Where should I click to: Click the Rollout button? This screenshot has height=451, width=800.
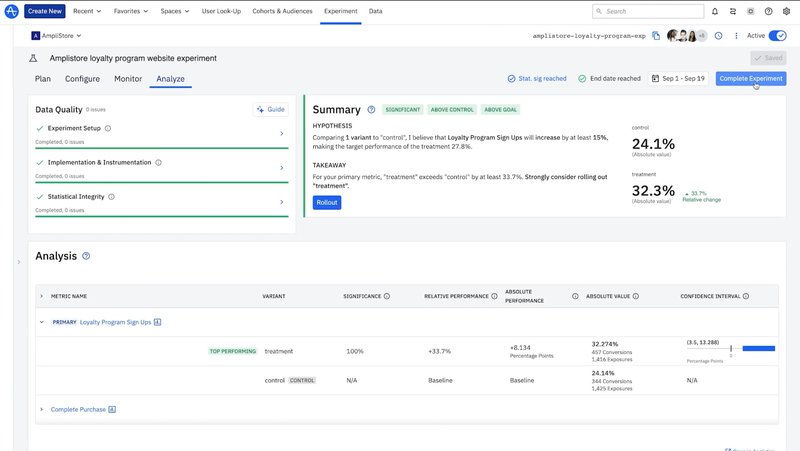point(326,202)
